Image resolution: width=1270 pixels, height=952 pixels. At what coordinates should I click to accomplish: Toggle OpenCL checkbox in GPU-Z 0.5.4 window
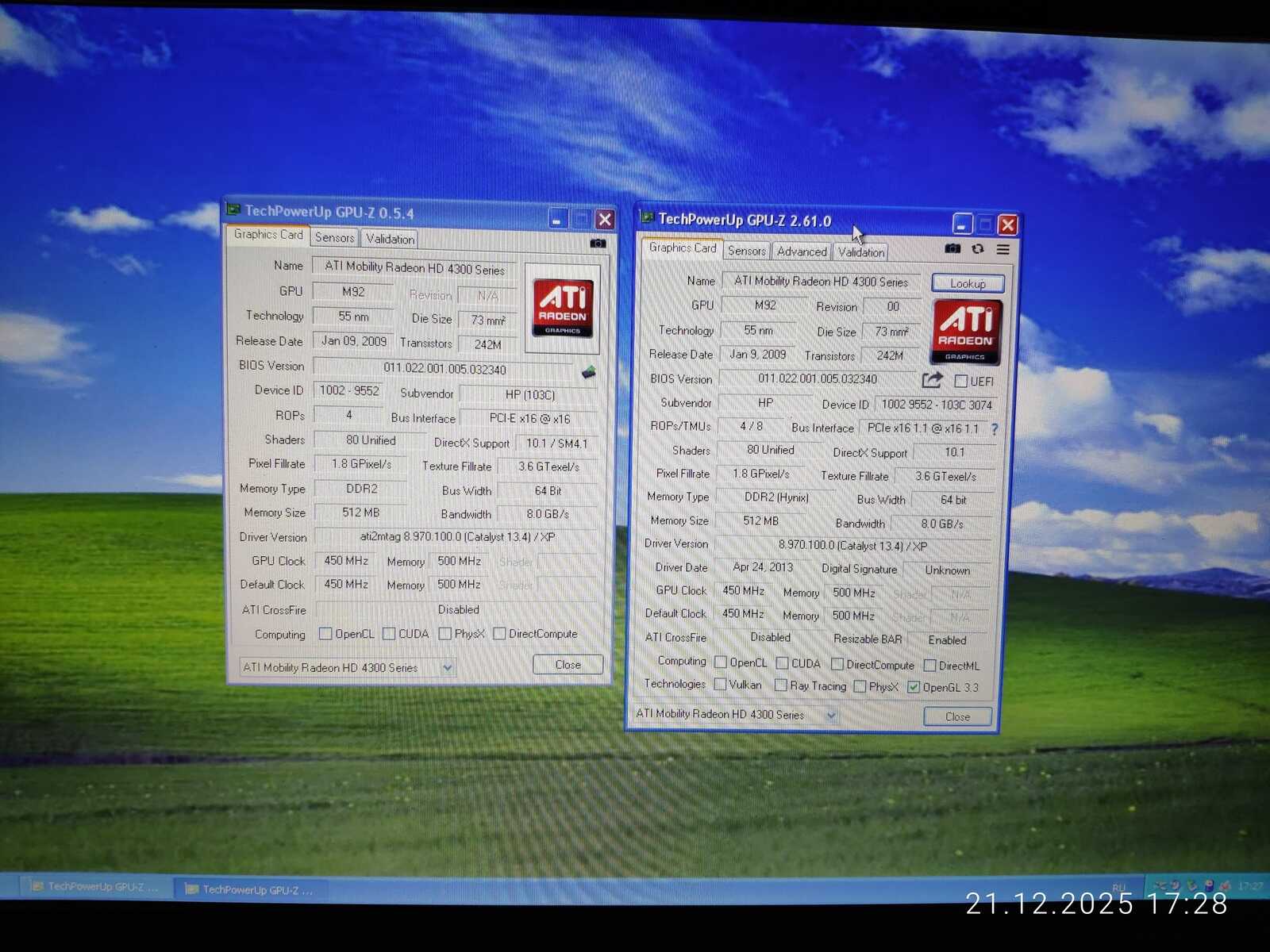point(325,633)
